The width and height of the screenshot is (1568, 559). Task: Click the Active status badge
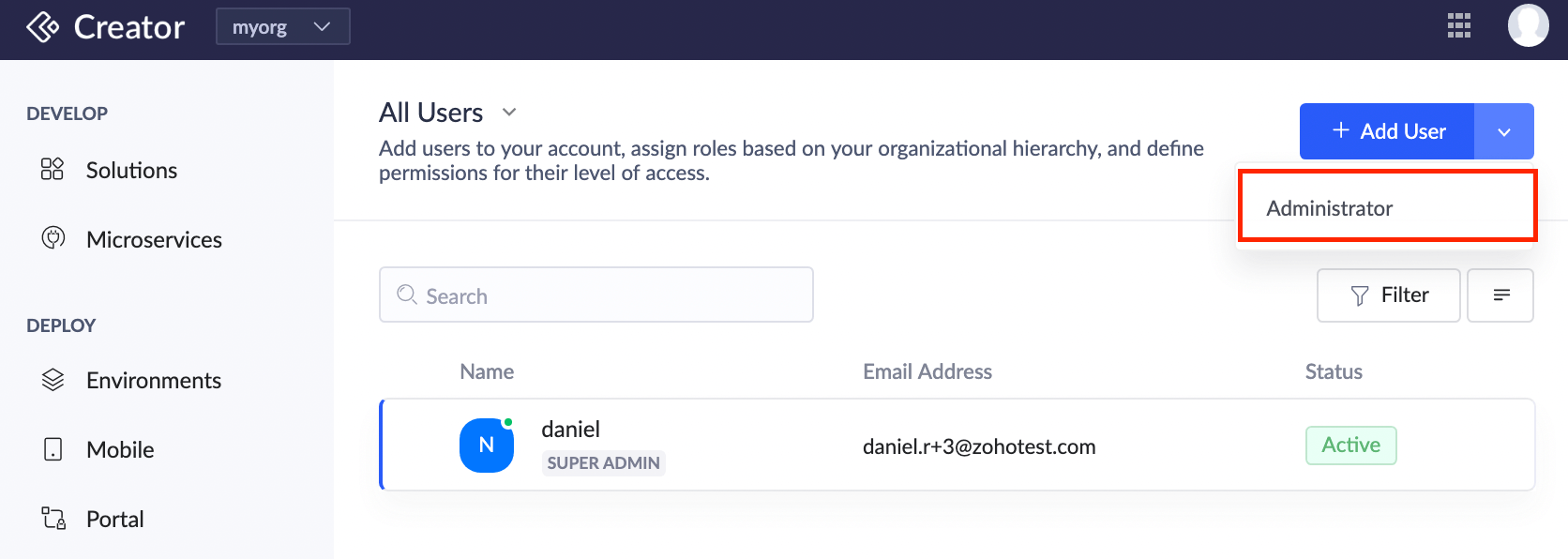point(1351,446)
